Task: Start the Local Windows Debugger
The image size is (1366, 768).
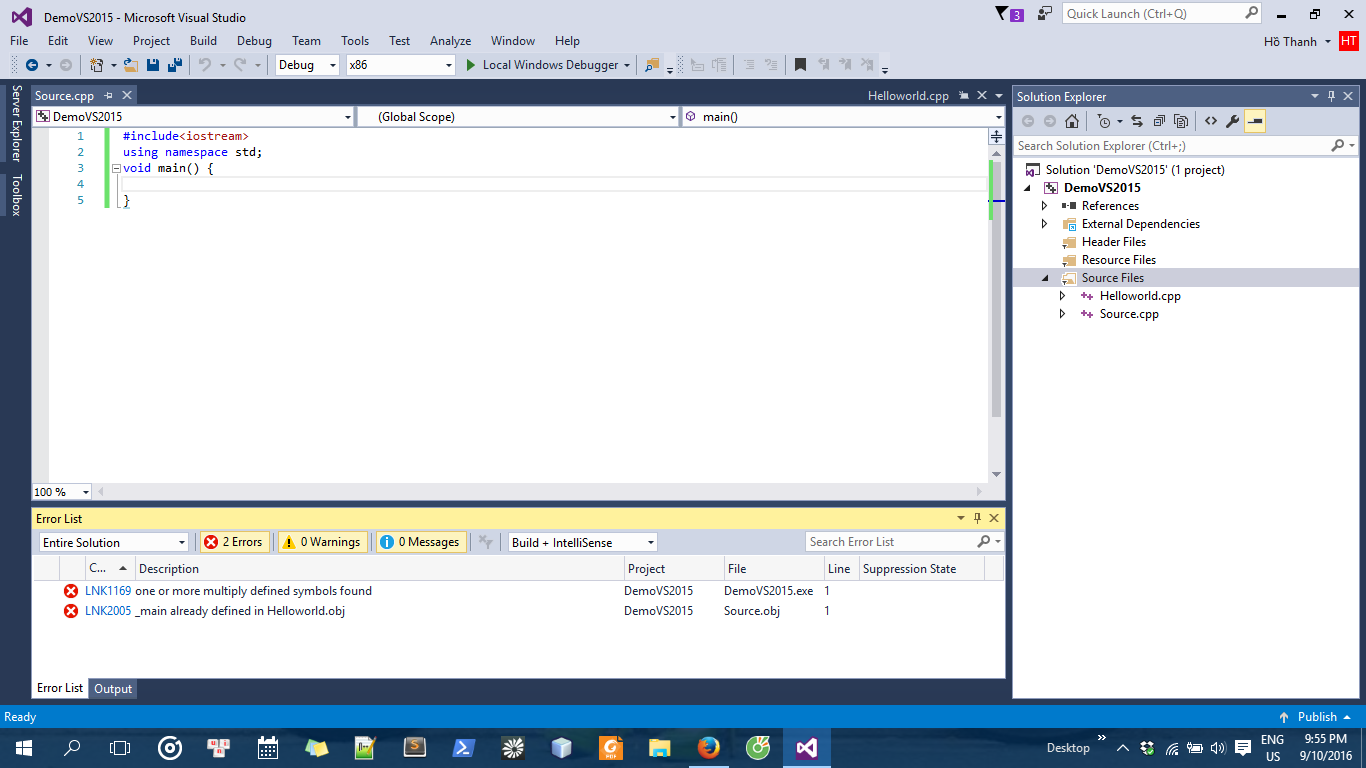Action: pyautogui.click(x=549, y=65)
